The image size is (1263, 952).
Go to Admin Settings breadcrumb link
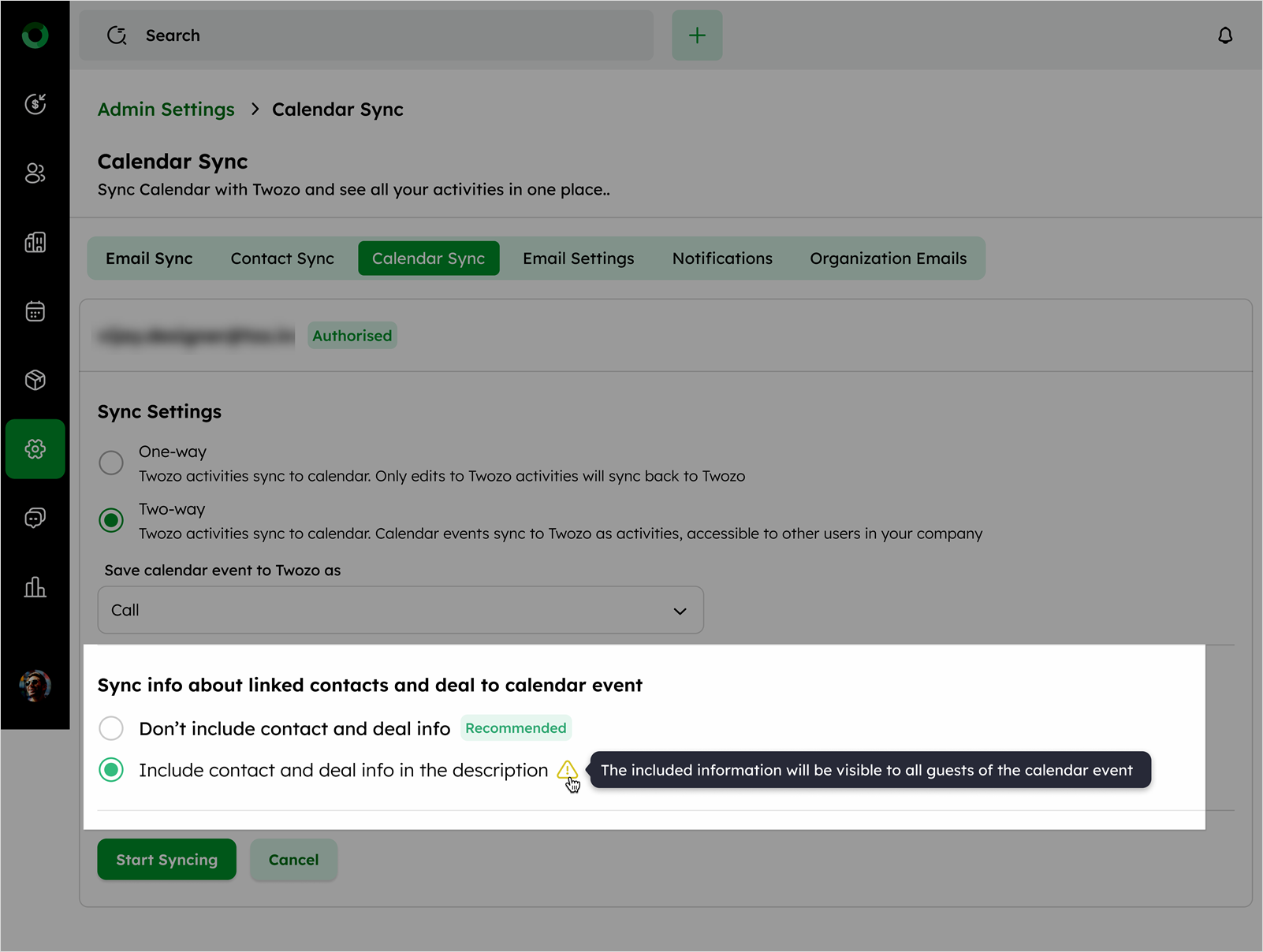coord(166,110)
